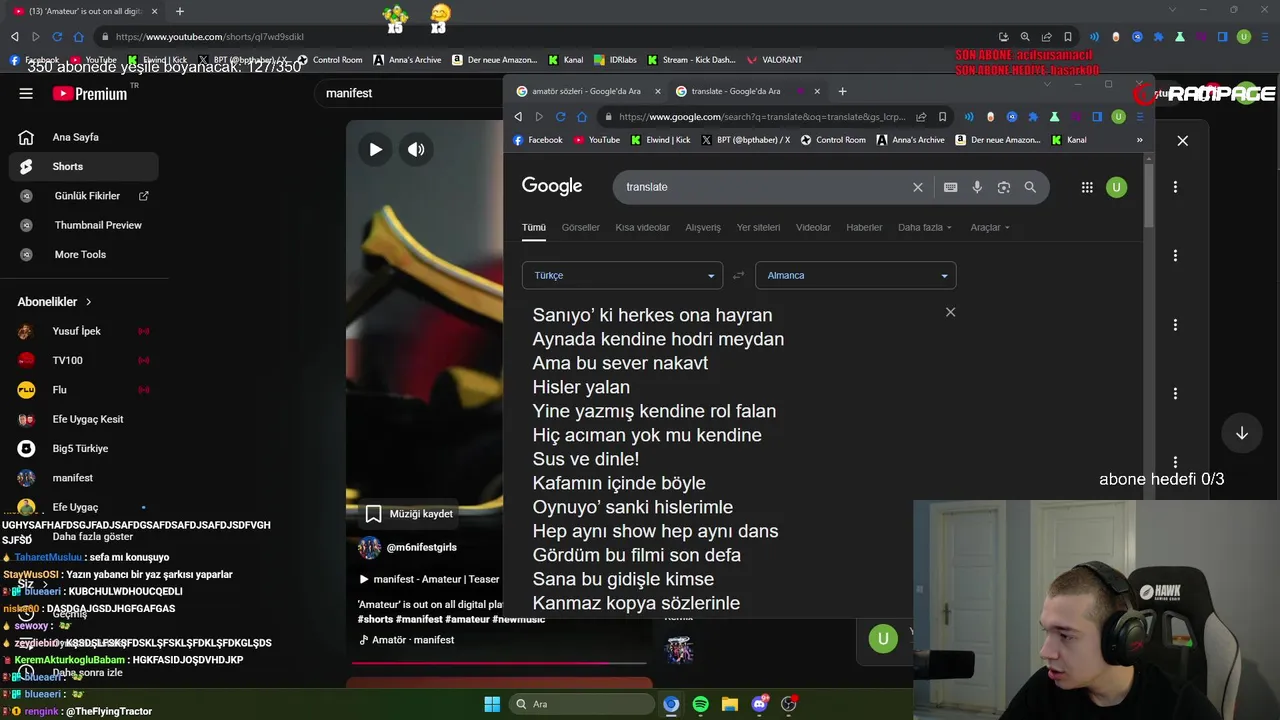The width and height of the screenshot is (1280, 720).
Task: Switch to Haberler results tab
Action: click(x=864, y=227)
